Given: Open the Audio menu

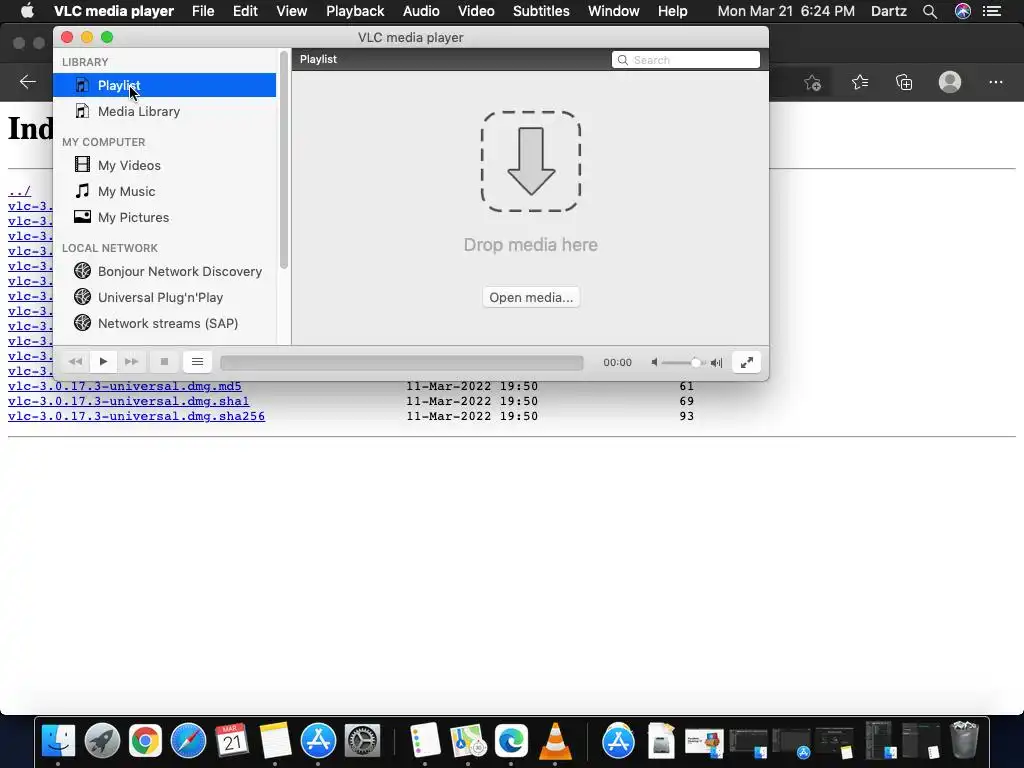Looking at the screenshot, I should (421, 11).
